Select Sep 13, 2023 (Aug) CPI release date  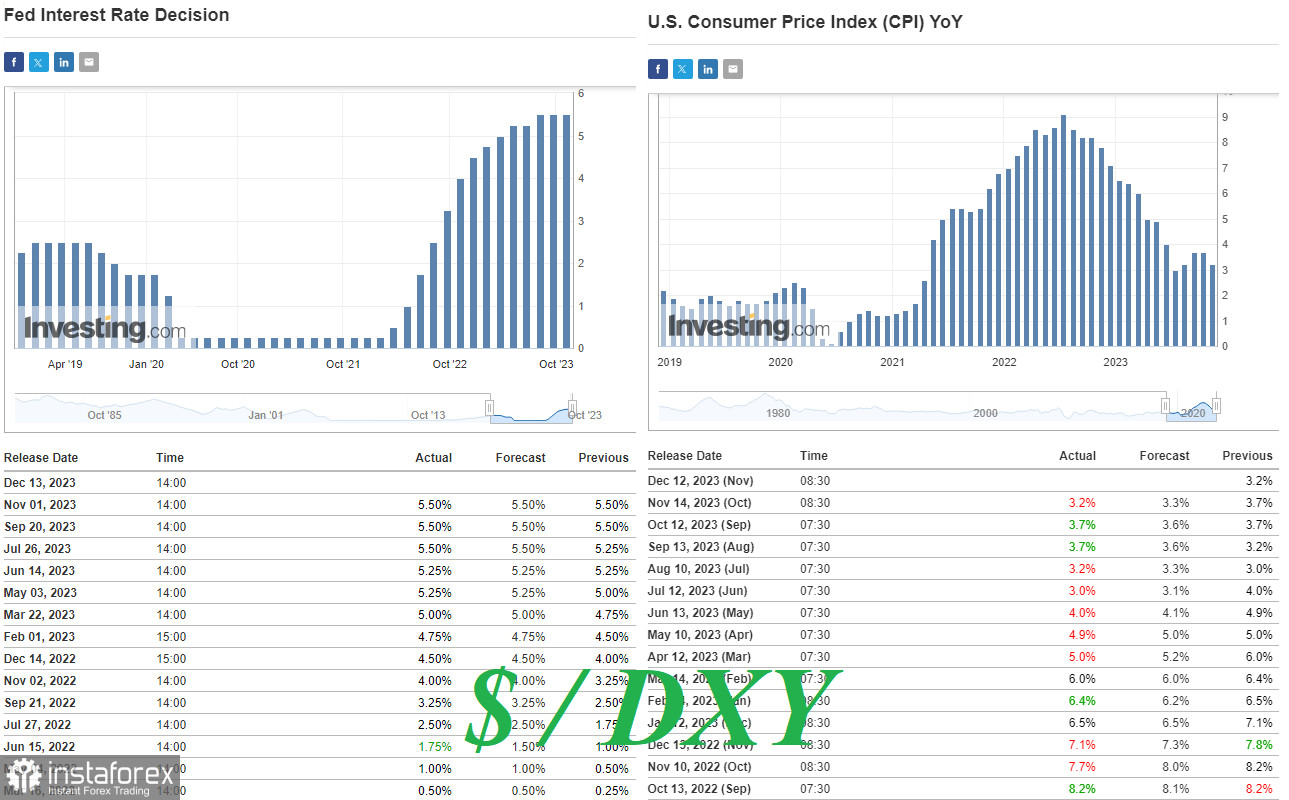(701, 547)
